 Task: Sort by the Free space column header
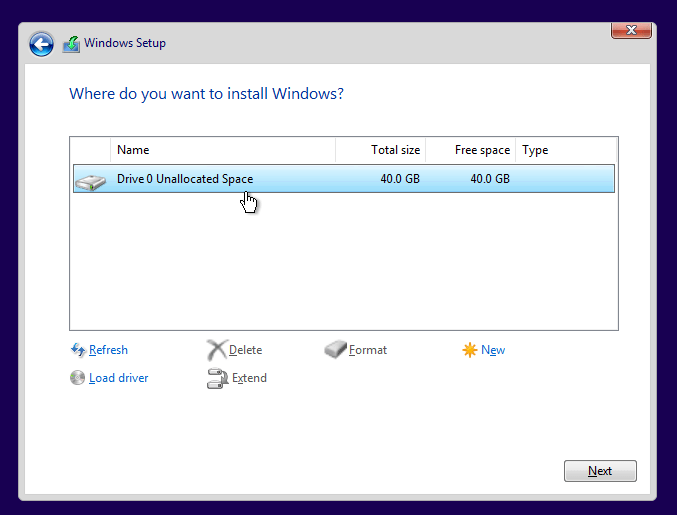click(471, 150)
